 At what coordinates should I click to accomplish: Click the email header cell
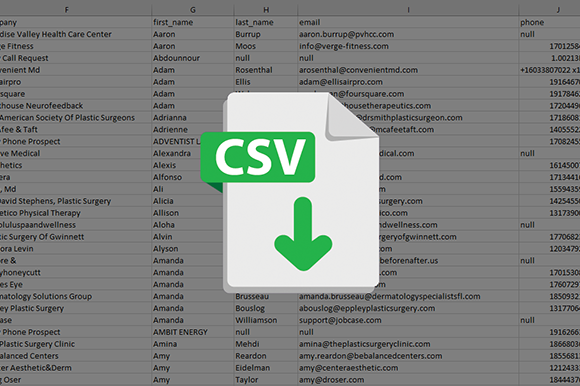click(x=408, y=22)
